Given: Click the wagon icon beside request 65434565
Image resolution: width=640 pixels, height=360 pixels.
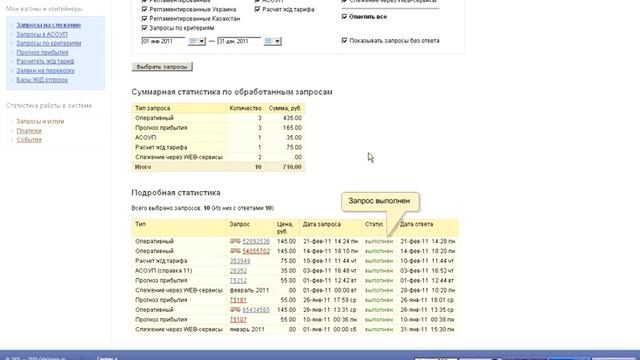Looking at the screenshot, I should [235, 309].
